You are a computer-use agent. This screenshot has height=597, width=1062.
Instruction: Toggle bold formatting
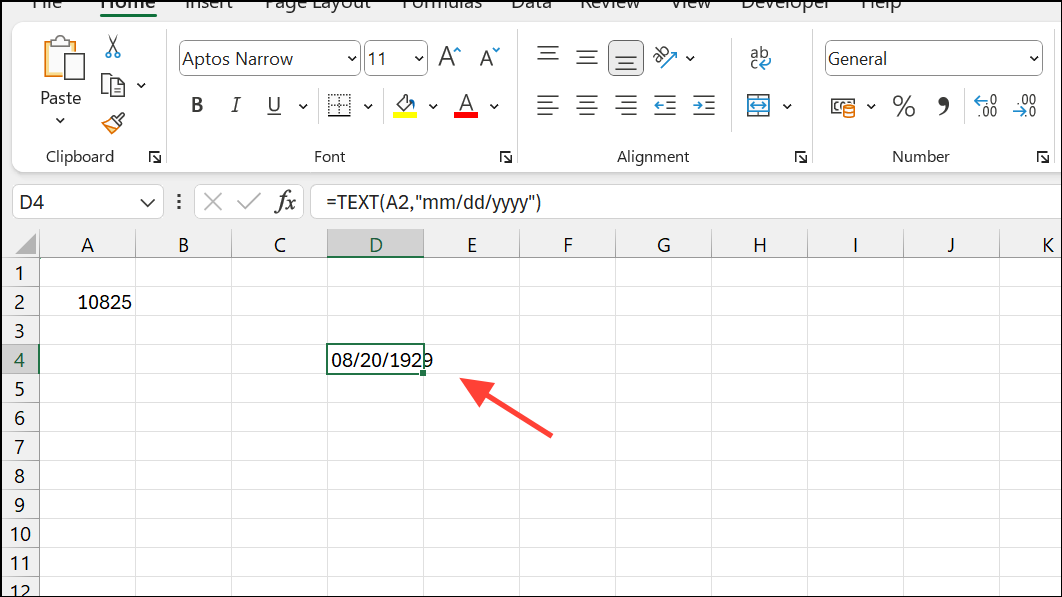[x=197, y=105]
